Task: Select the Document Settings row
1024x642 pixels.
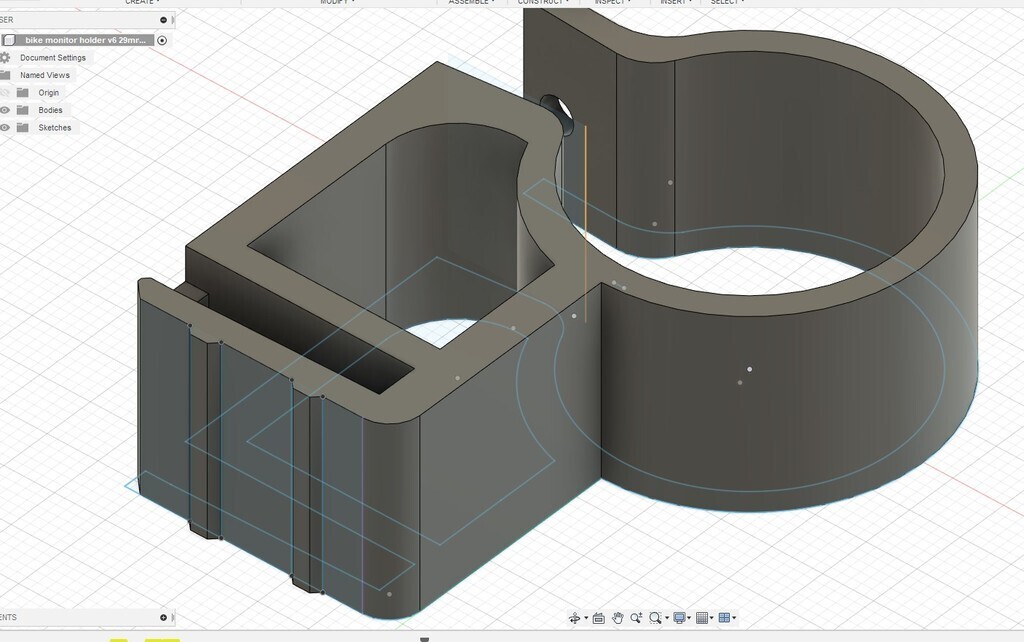Action: [52, 57]
